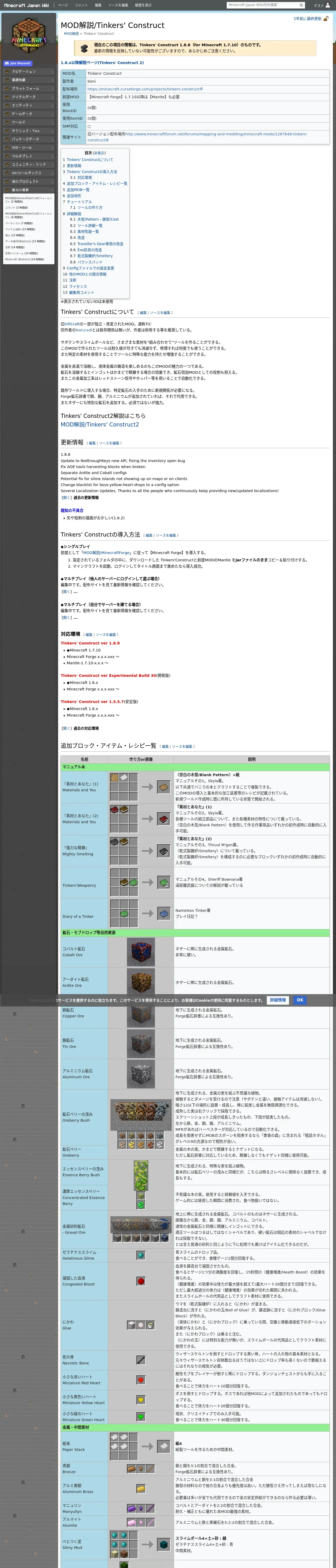Open the 1.8.x以降解説ページ Tinkers' Construct 2 link
This screenshot has width=336, height=1568.
(102, 63)
